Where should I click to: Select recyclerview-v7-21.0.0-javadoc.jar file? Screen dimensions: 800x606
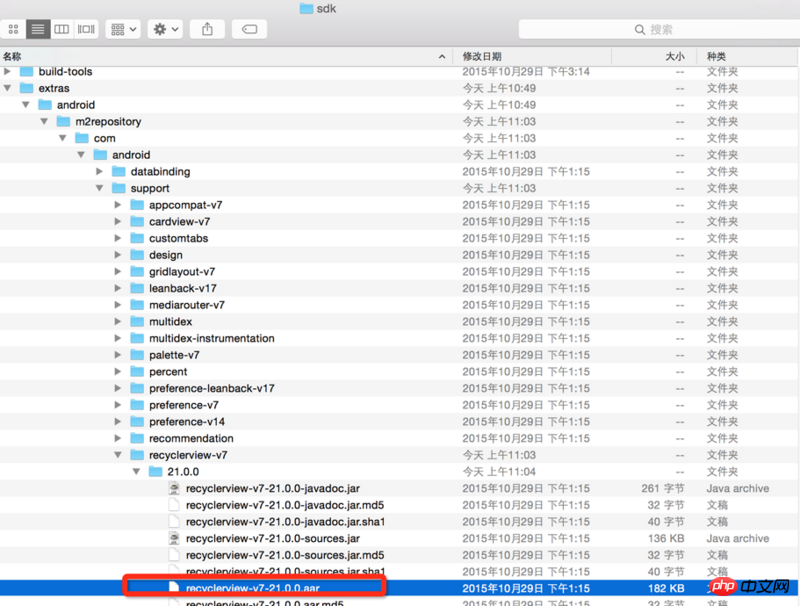(271, 488)
